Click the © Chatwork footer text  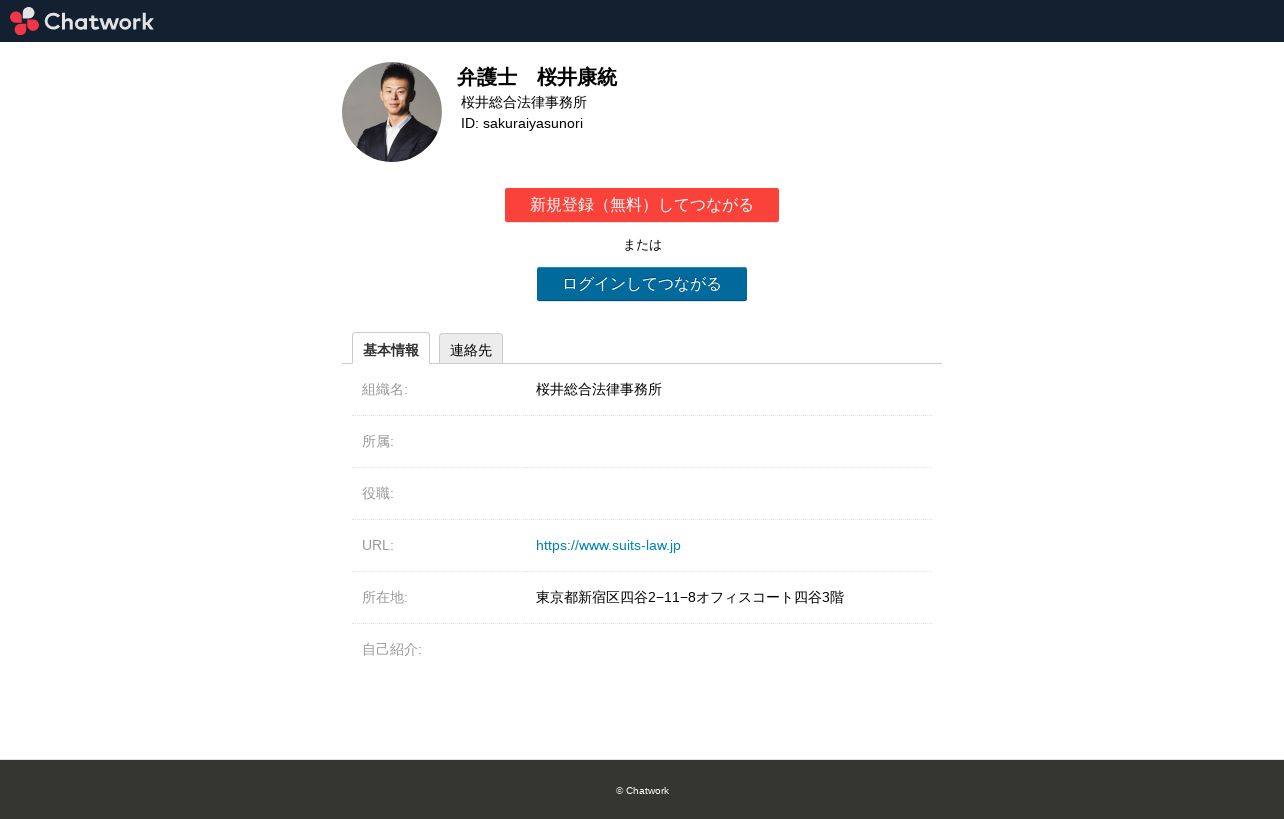(x=642, y=791)
